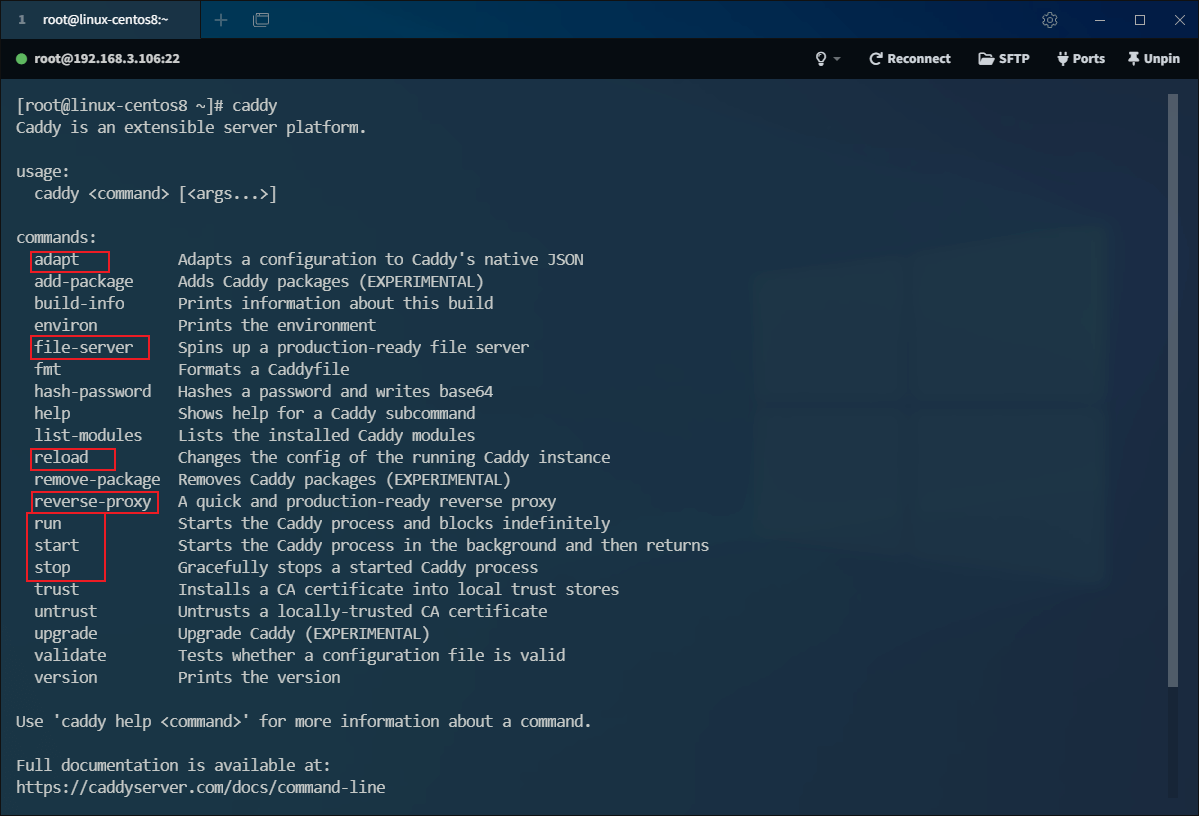The height and width of the screenshot is (816, 1199).
Task: Click the lightbulb hints icon
Action: click(x=821, y=59)
